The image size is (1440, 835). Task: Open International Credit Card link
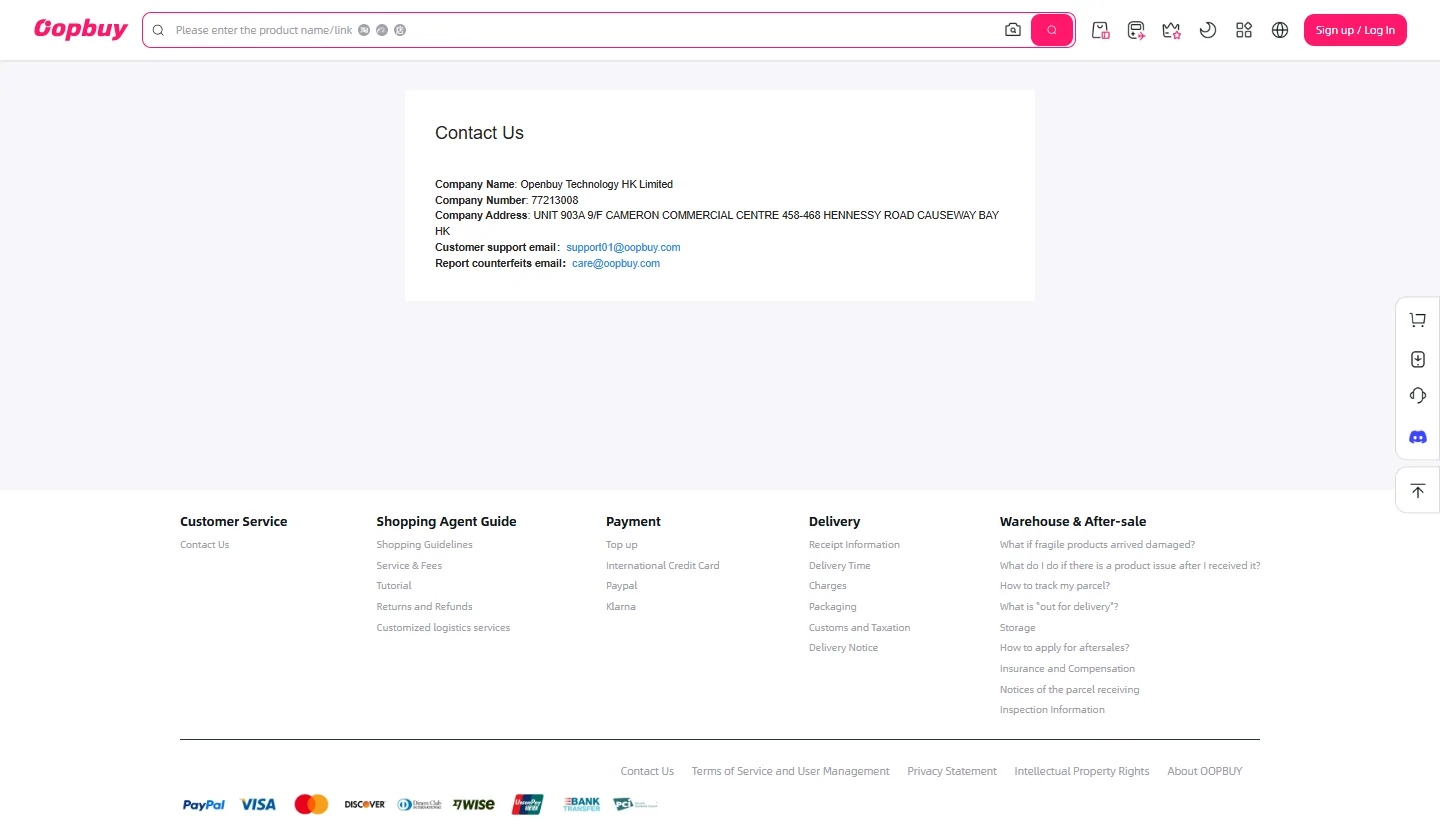coord(663,566)
